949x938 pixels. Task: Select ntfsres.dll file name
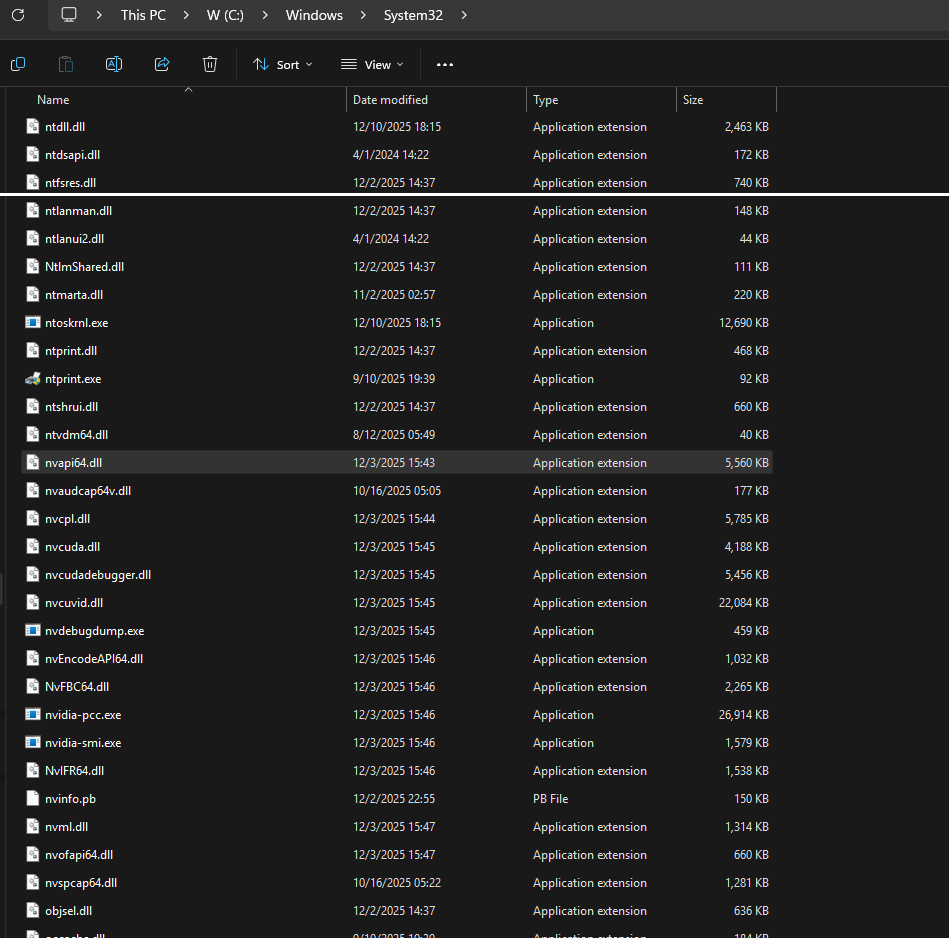point(70,183)
